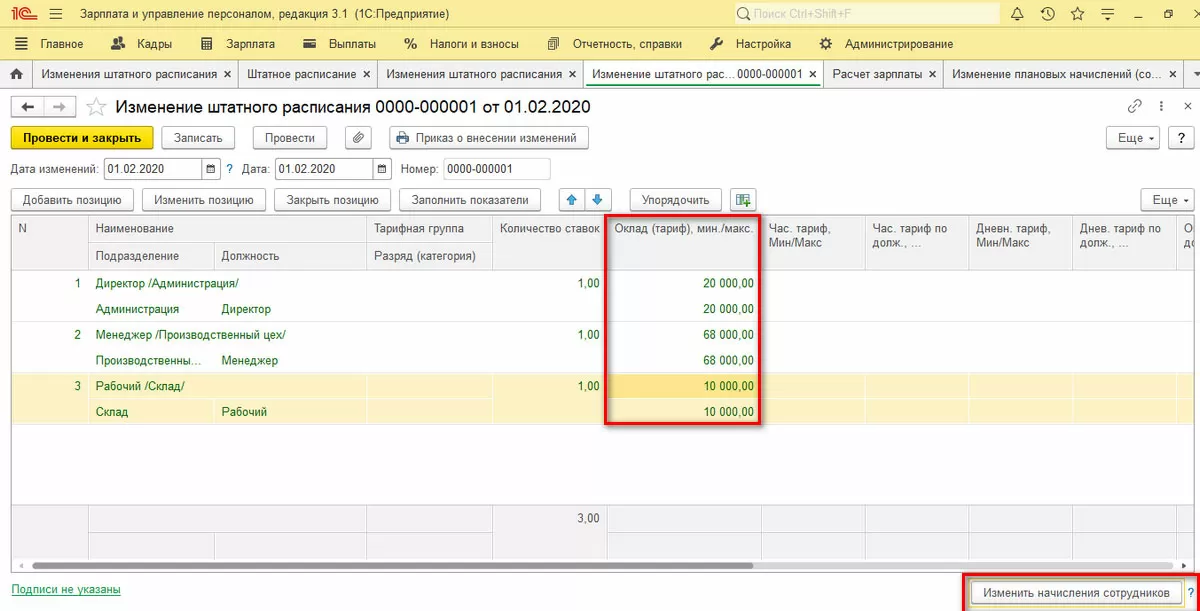Move row up with arrow icon
The image size is (1200, 611).
pyautogui.click(x=572, y=200)
